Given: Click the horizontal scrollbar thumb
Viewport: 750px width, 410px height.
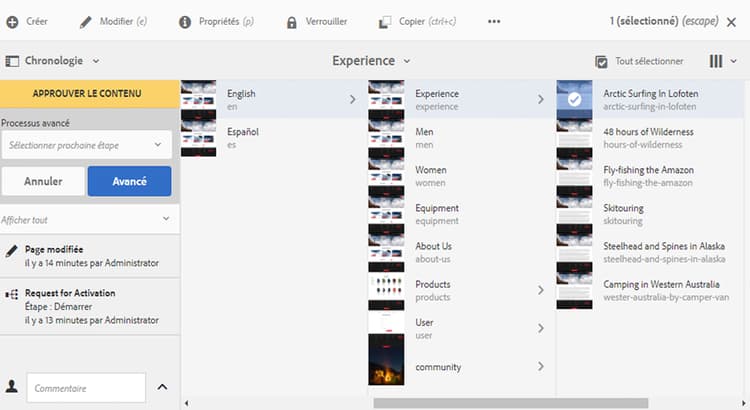Looking at the screenshot, I should 511,403.
